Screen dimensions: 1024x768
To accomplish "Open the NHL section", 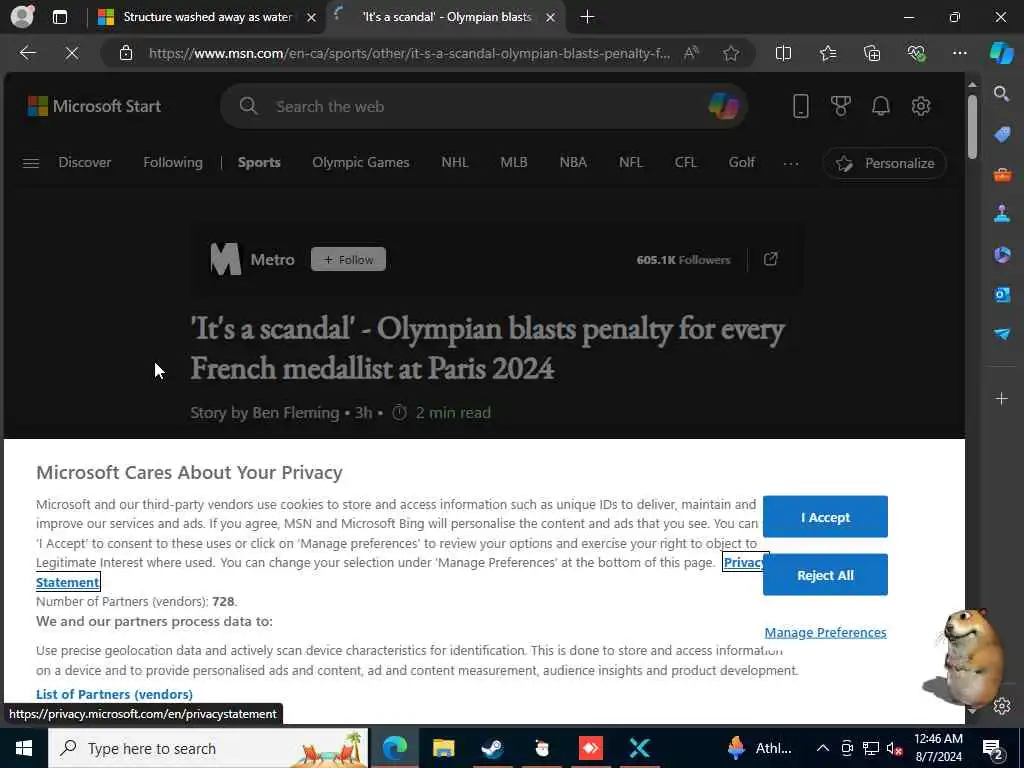I will tap(455, 162).
